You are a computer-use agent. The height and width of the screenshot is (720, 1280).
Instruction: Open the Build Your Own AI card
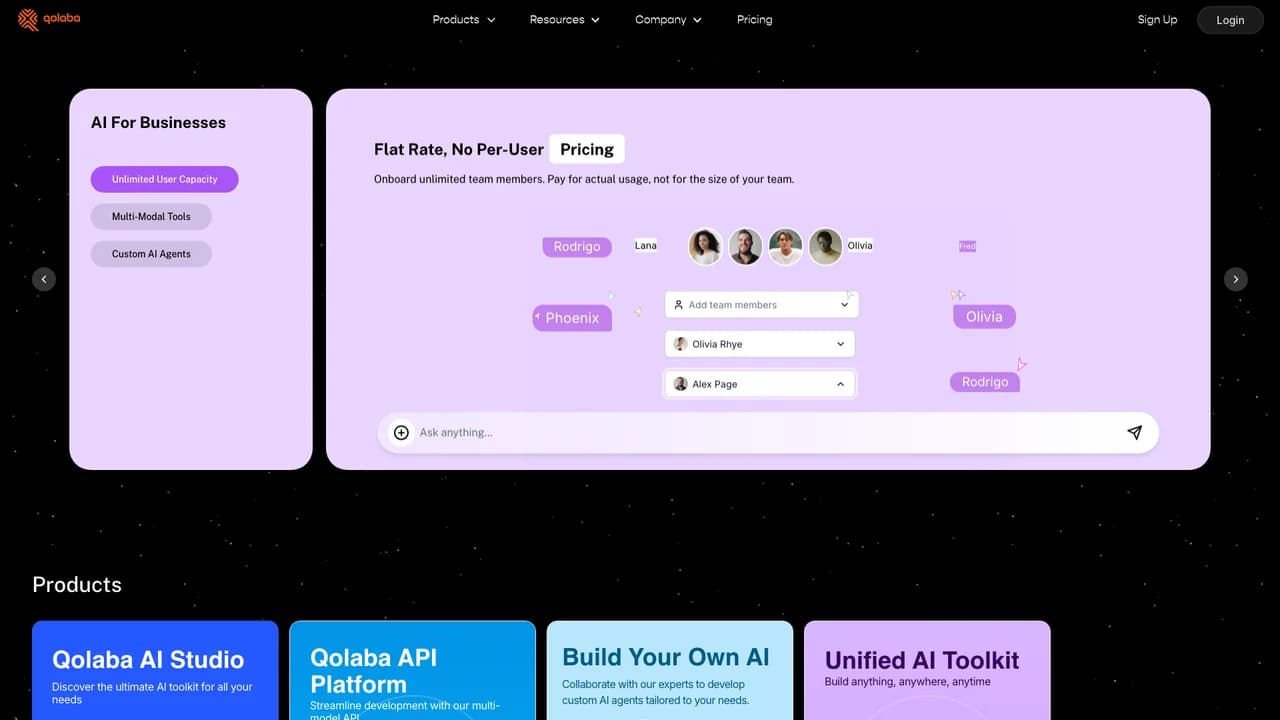[x=670, y=670]
